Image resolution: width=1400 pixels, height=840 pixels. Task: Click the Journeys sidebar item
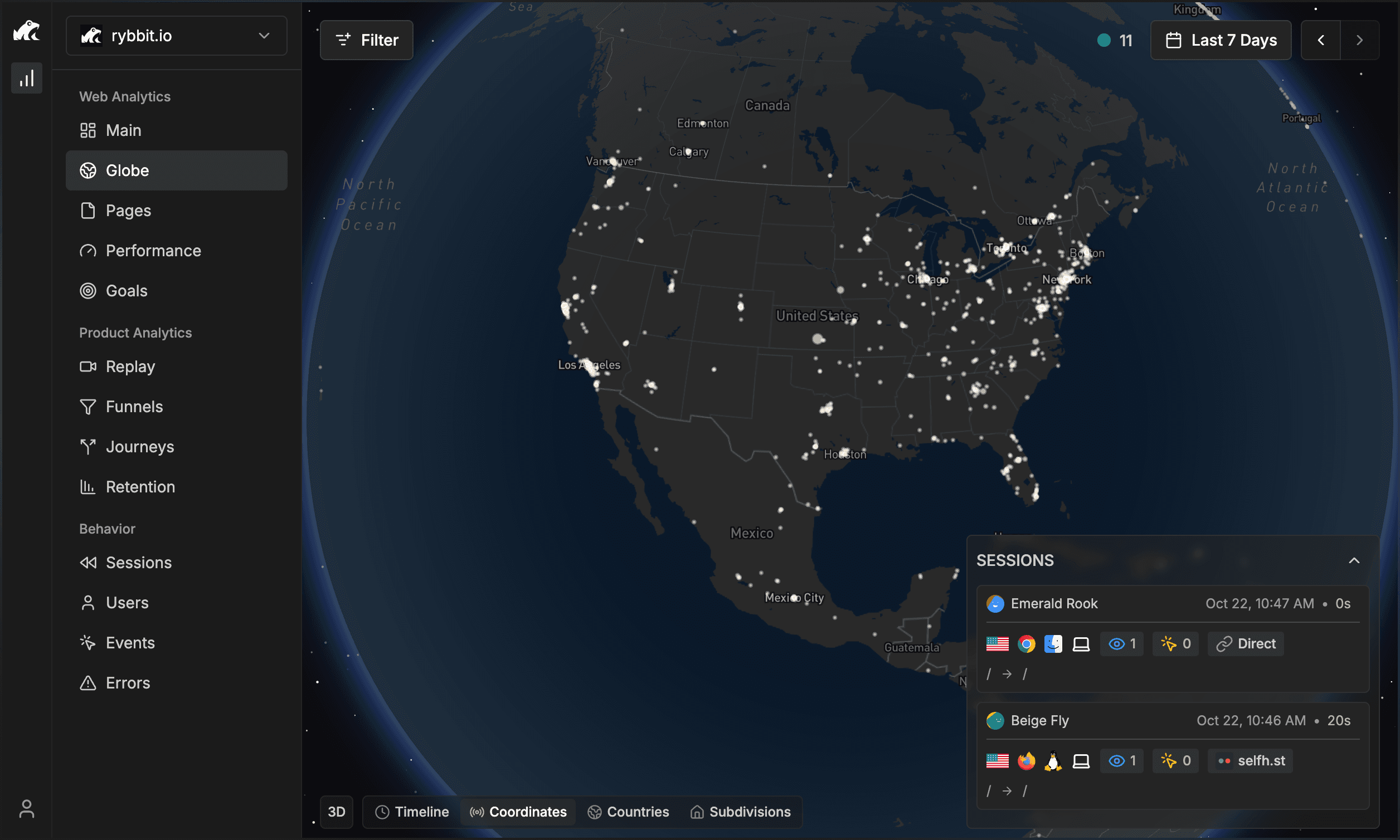point(139,447)
